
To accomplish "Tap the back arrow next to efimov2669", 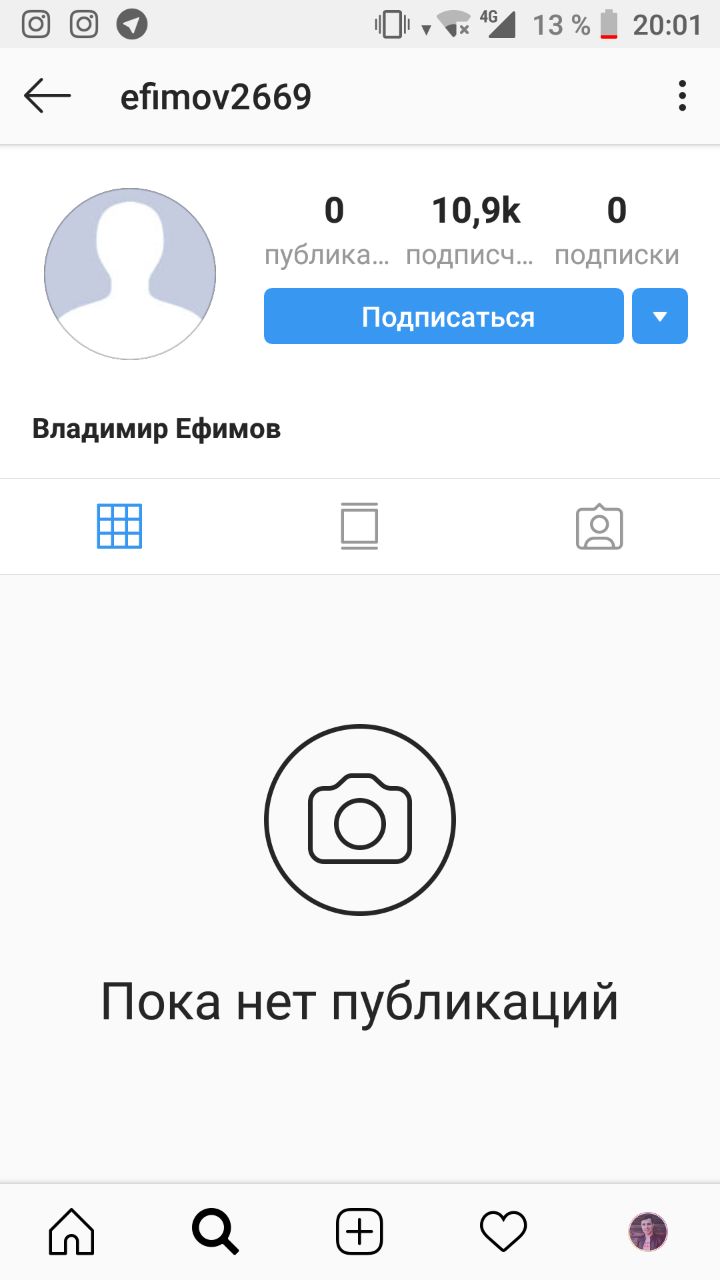I will (x=47, y=97).
